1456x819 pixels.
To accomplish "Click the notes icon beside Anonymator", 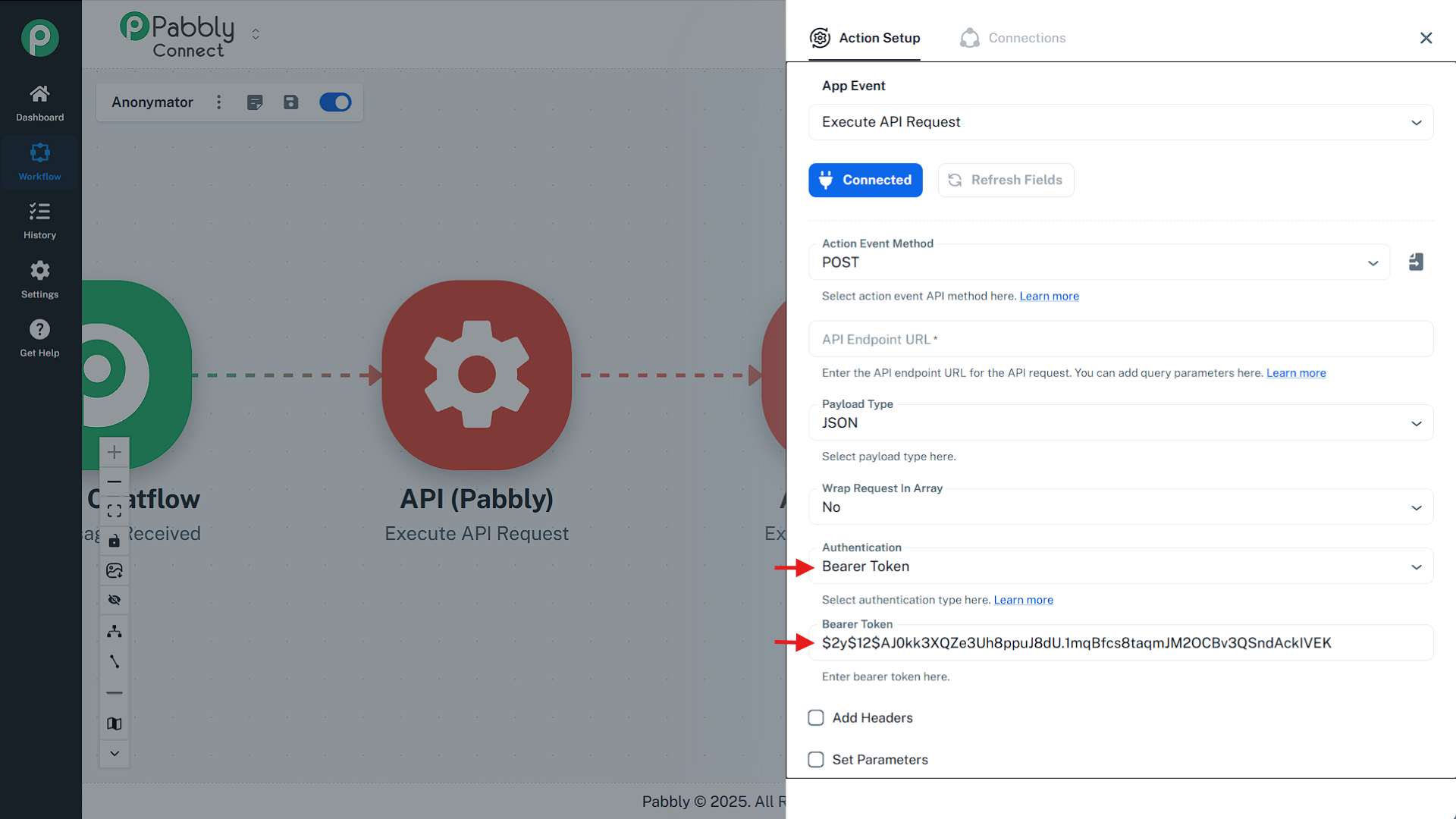I will [x=255, y=102].
